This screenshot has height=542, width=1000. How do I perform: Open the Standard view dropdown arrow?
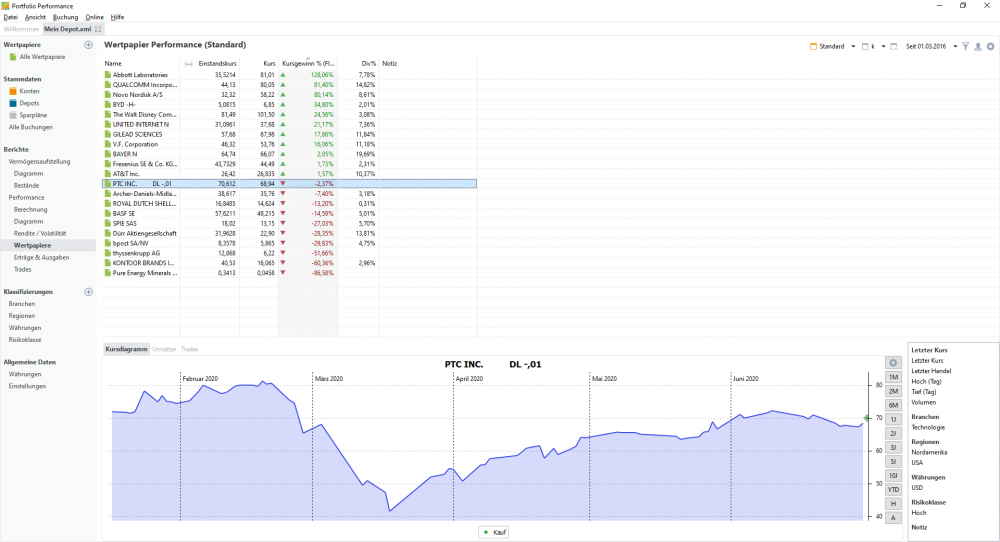853,47
